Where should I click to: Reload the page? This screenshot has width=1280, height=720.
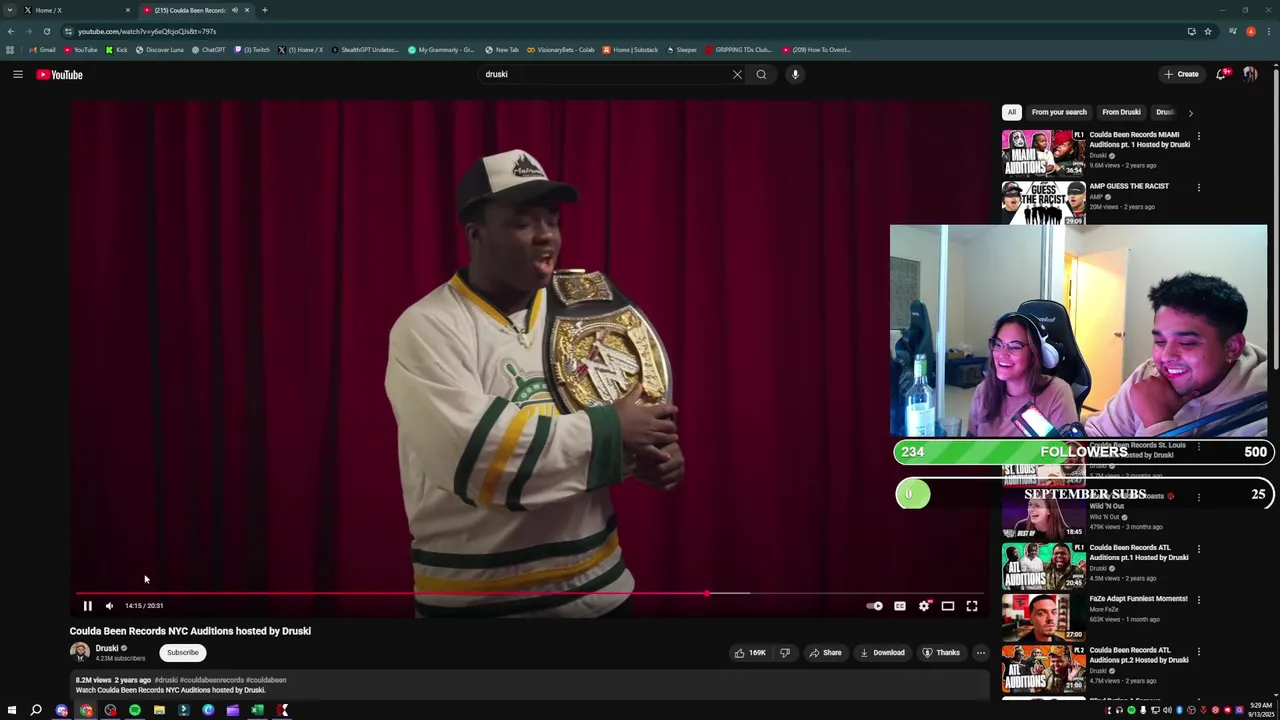(x=46, y=31)
